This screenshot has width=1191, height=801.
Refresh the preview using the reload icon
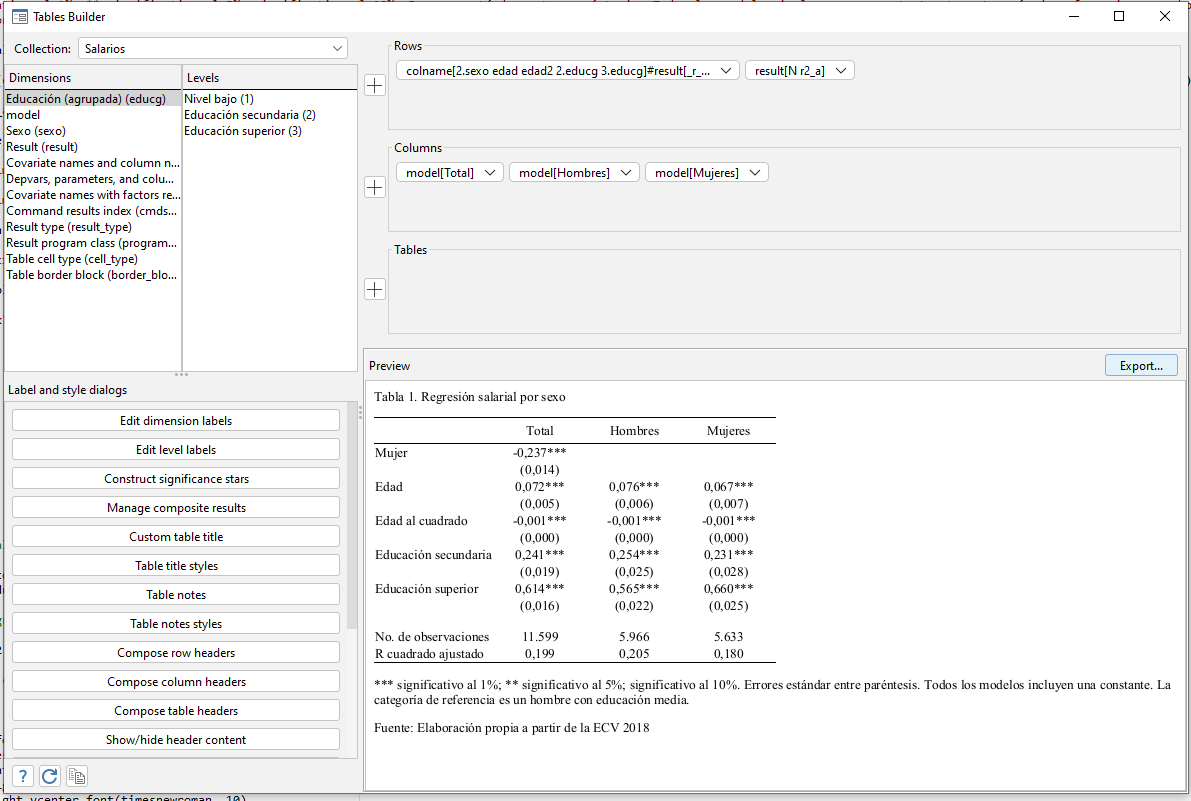pyautogui.click(x=48, y=775)
